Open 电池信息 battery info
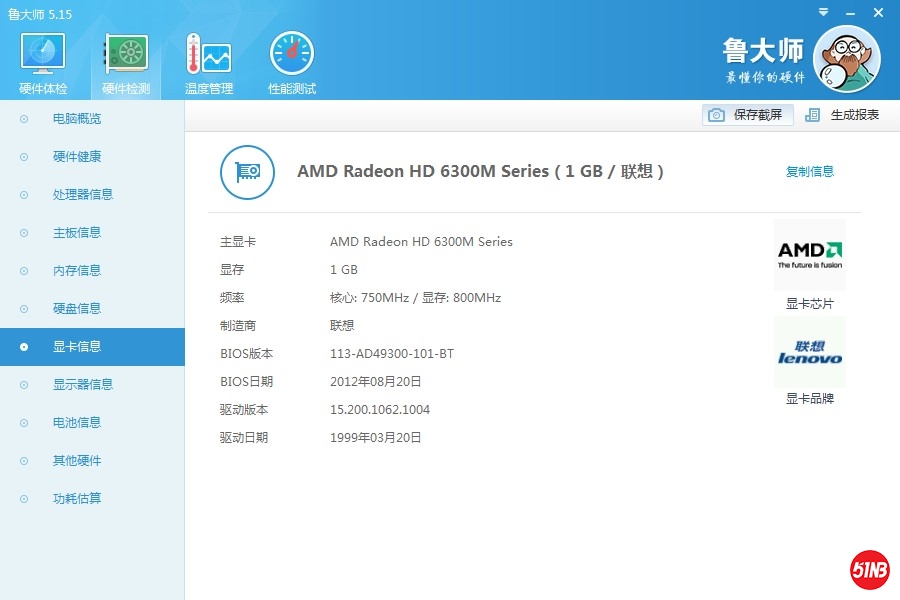This screenshot has width=900, height=600. coord(92,423)
